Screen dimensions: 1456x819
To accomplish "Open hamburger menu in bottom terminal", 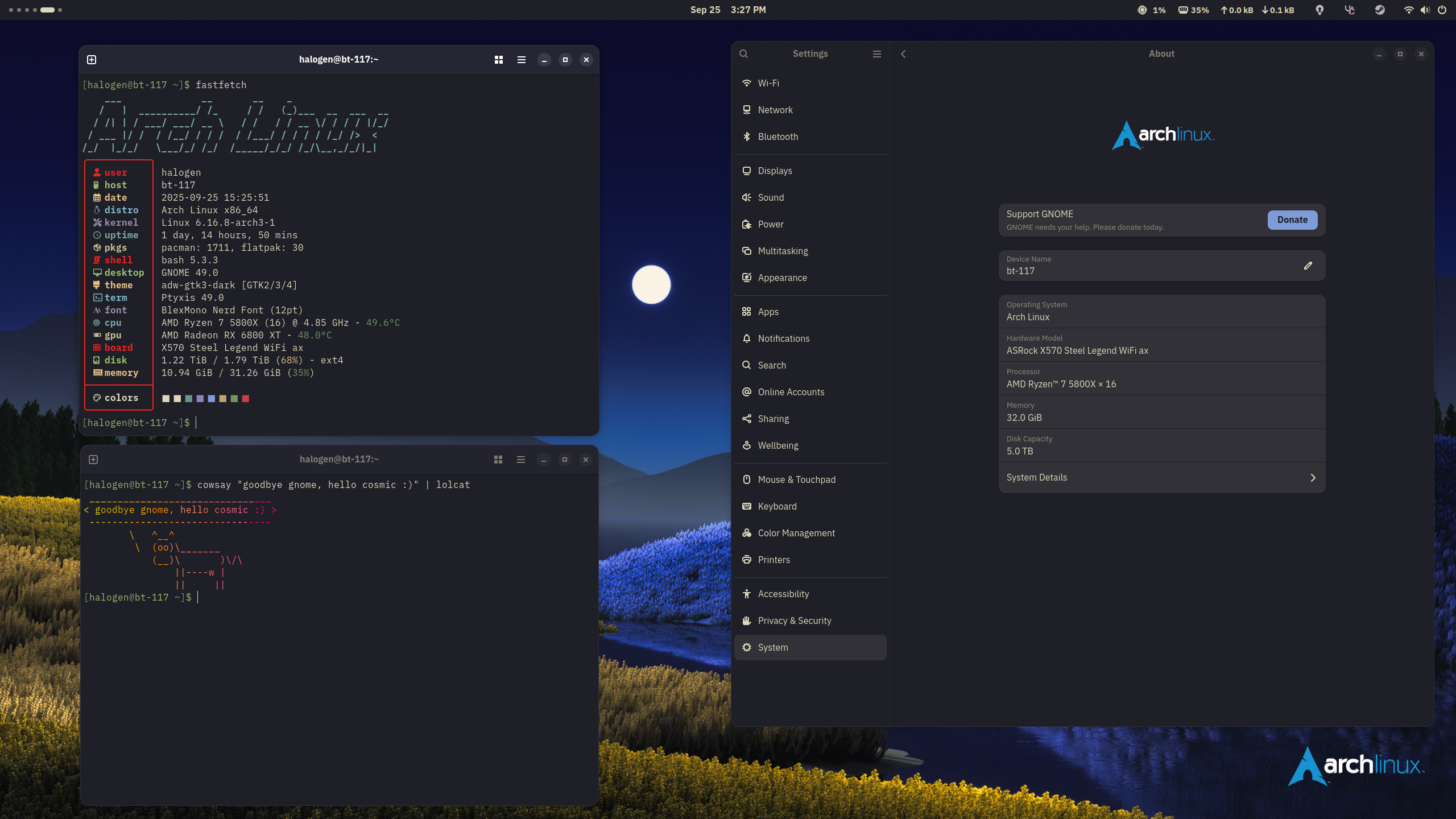I will tap(520, 460).
